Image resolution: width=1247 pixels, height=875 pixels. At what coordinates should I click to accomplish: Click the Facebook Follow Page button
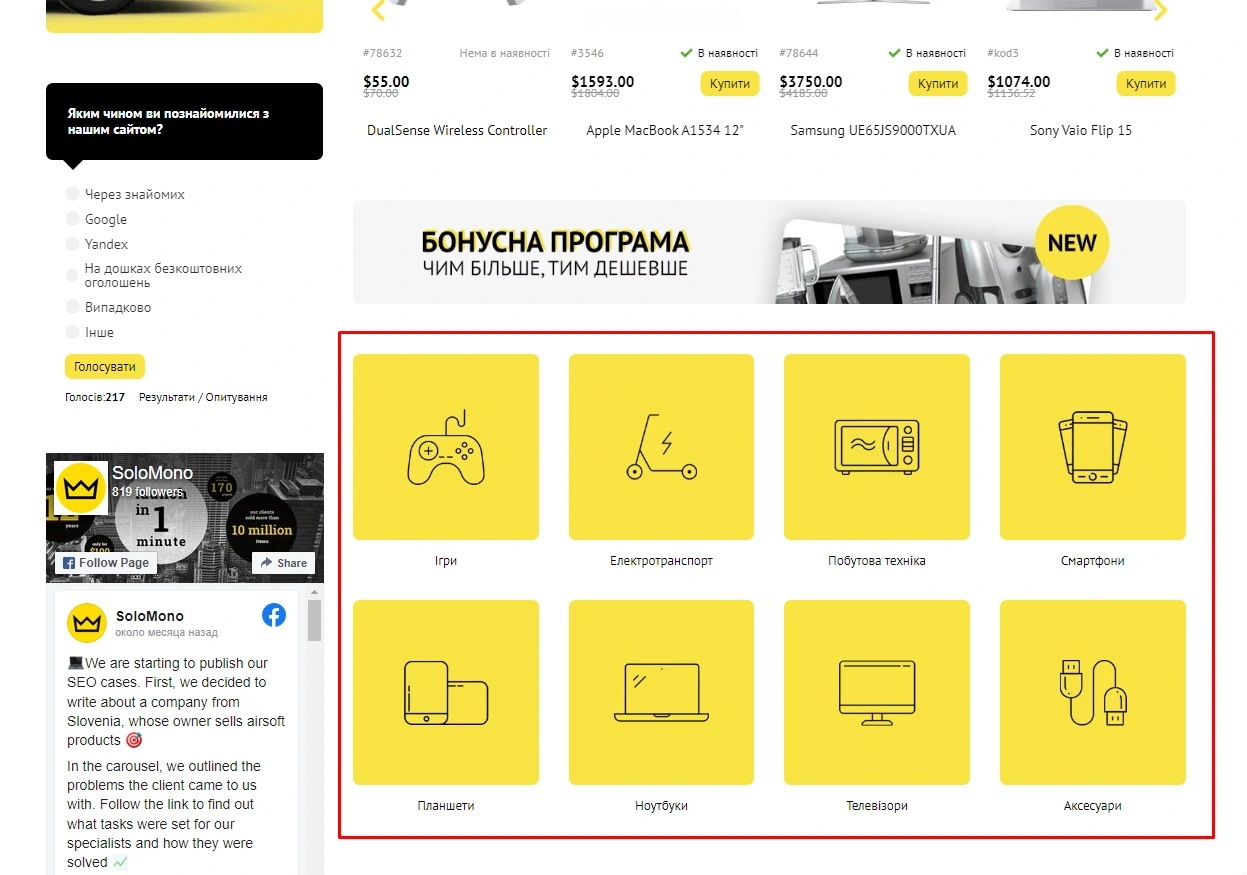106,563
